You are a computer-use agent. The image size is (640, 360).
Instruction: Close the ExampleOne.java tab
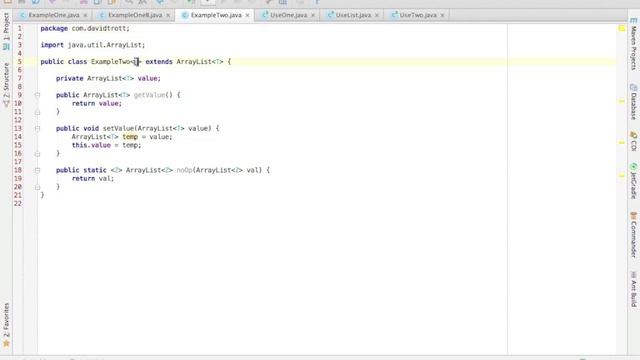[85, 15]
